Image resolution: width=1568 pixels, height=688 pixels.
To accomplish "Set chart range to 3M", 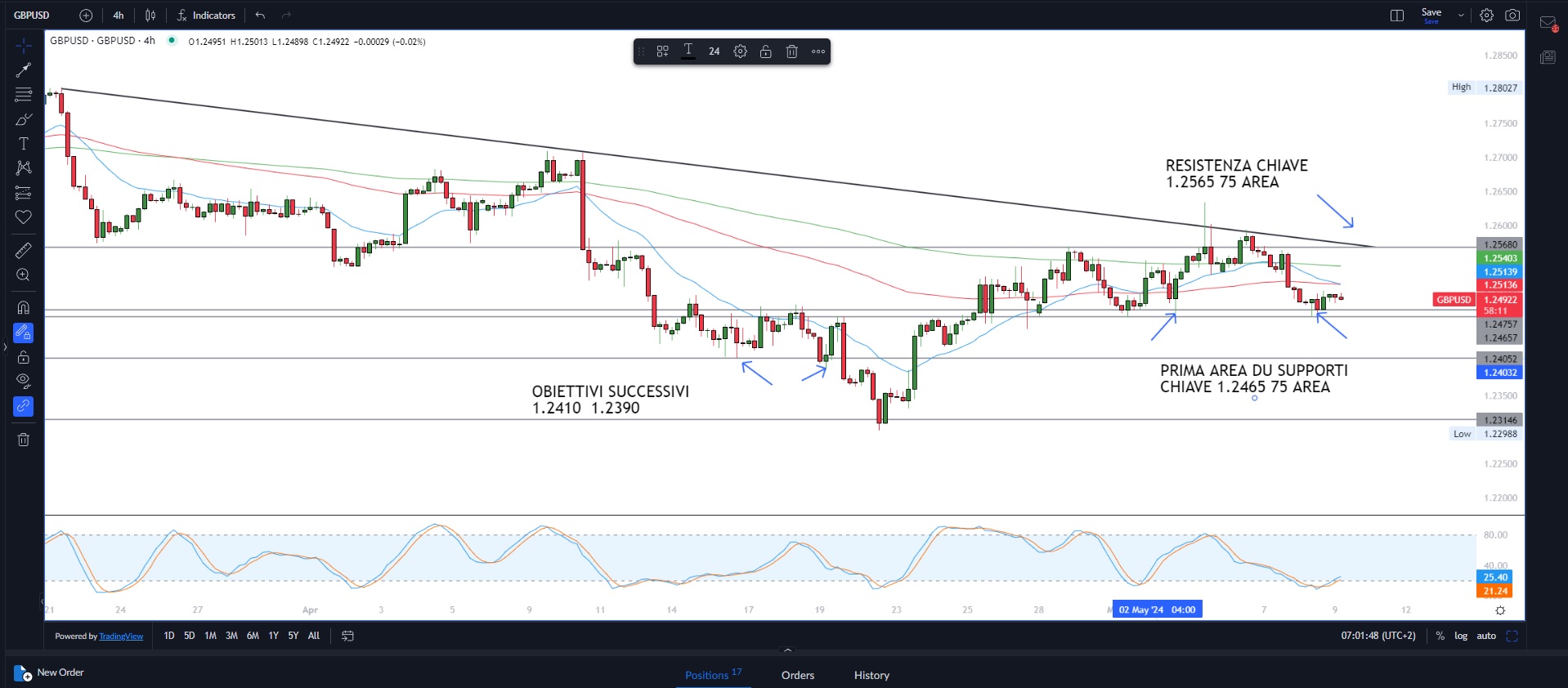I will [231, 636].
